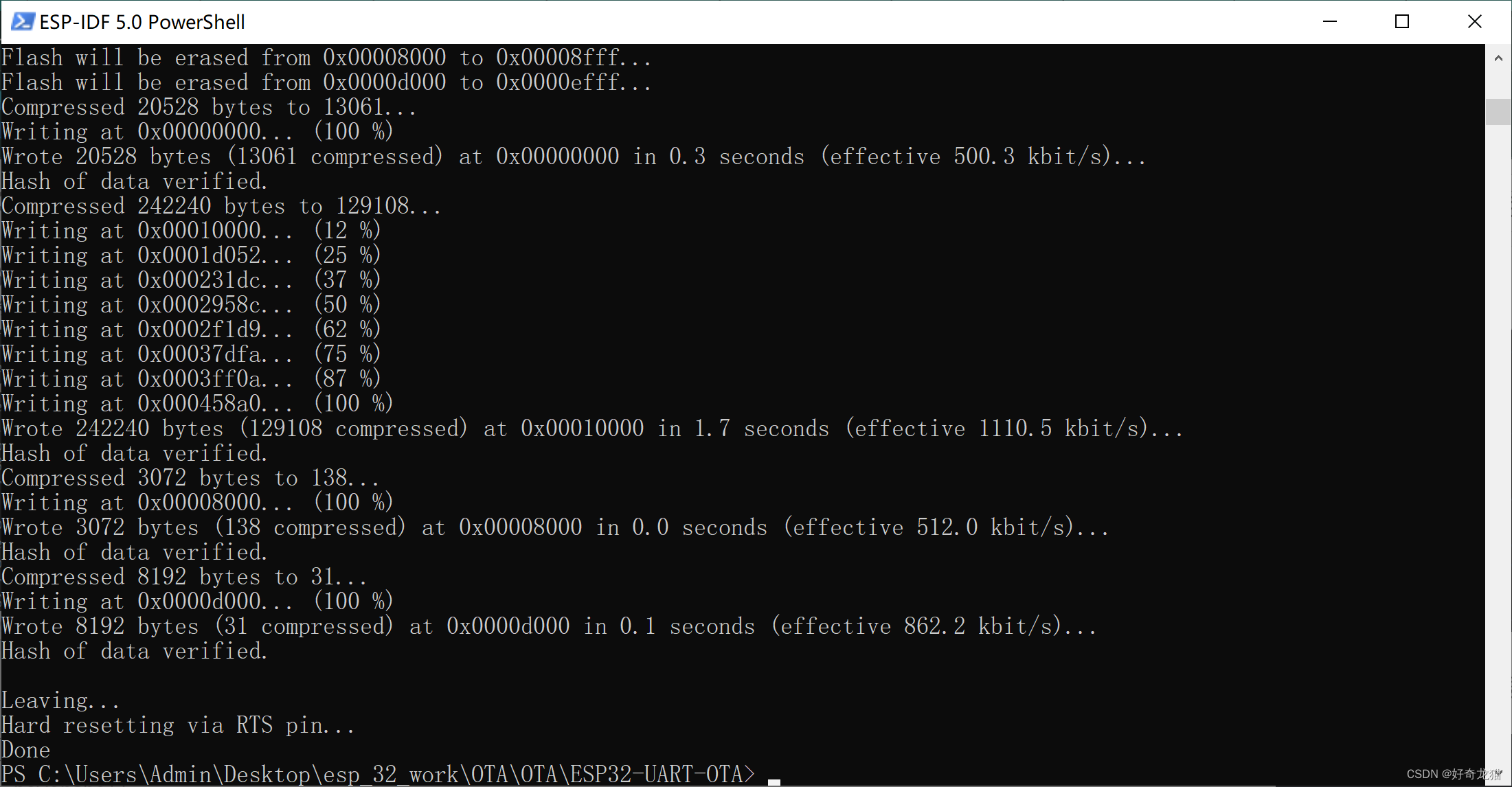Click 'Writing at 0x00010000... (12 %)' line
The width and height of the screenshot is (1512, 787).
(x=191, y=231)
